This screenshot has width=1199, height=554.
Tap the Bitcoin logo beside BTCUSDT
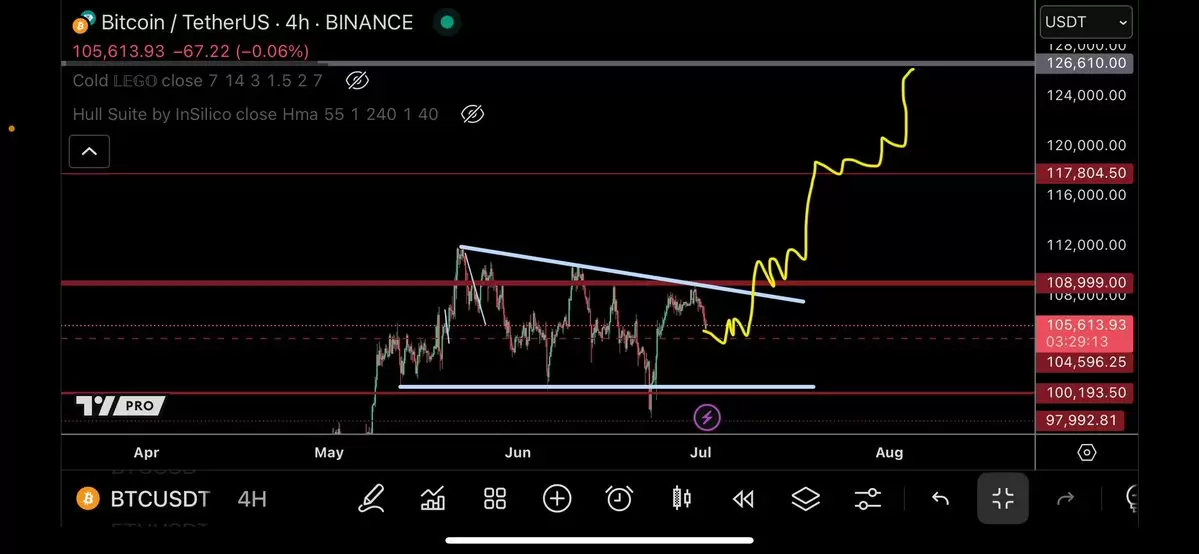(x=88, y=500)
